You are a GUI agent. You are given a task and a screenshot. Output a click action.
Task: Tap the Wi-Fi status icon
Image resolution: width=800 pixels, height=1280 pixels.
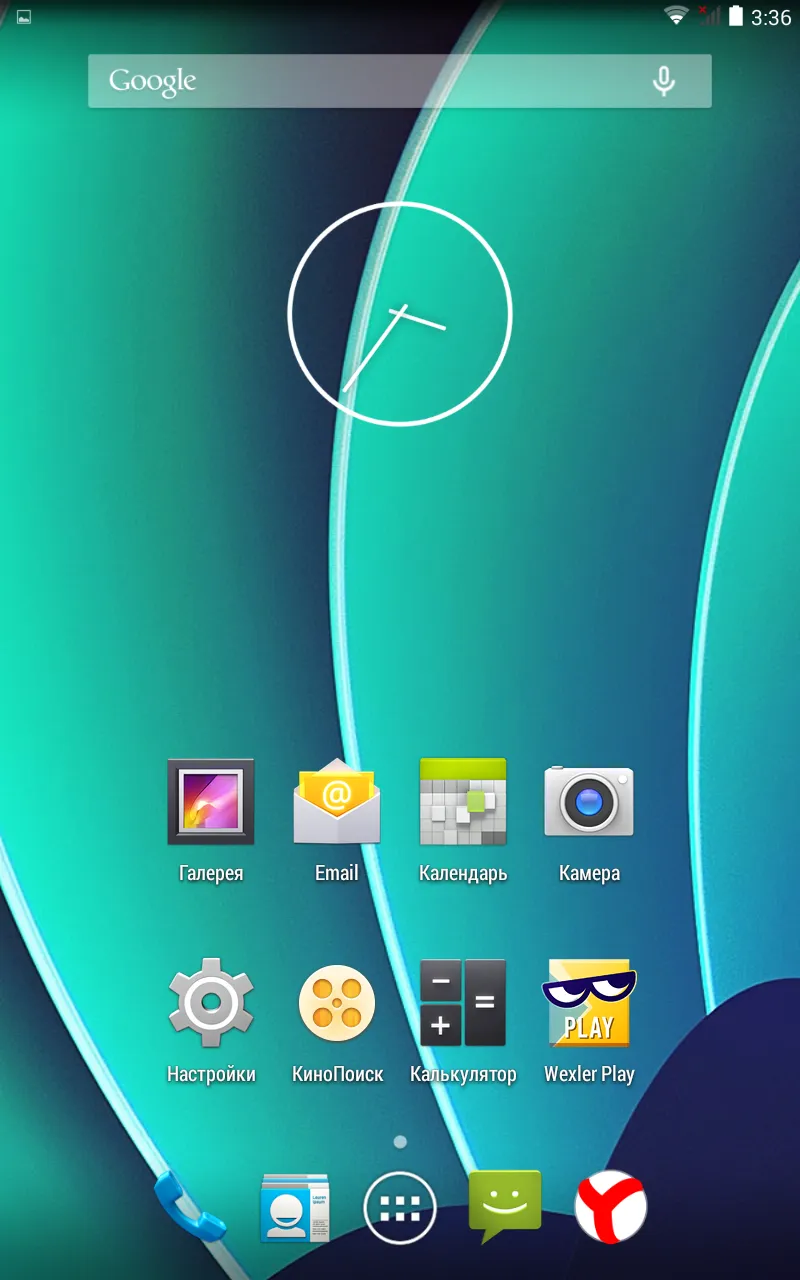[677, 16]
